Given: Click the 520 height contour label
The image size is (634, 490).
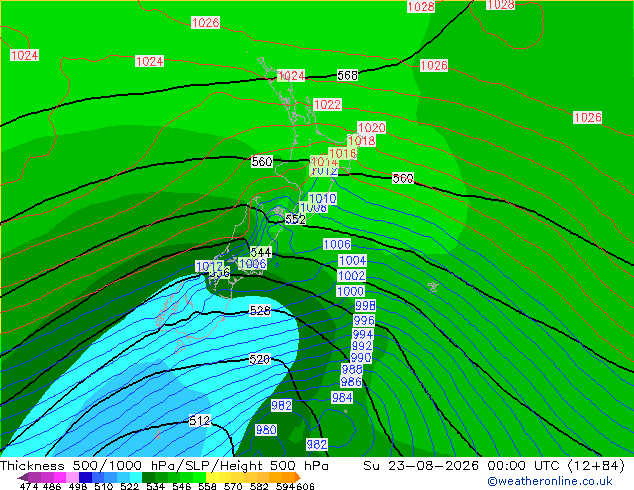Looking at the screenshot, I should pyautogui.click(x=260, y=359).
